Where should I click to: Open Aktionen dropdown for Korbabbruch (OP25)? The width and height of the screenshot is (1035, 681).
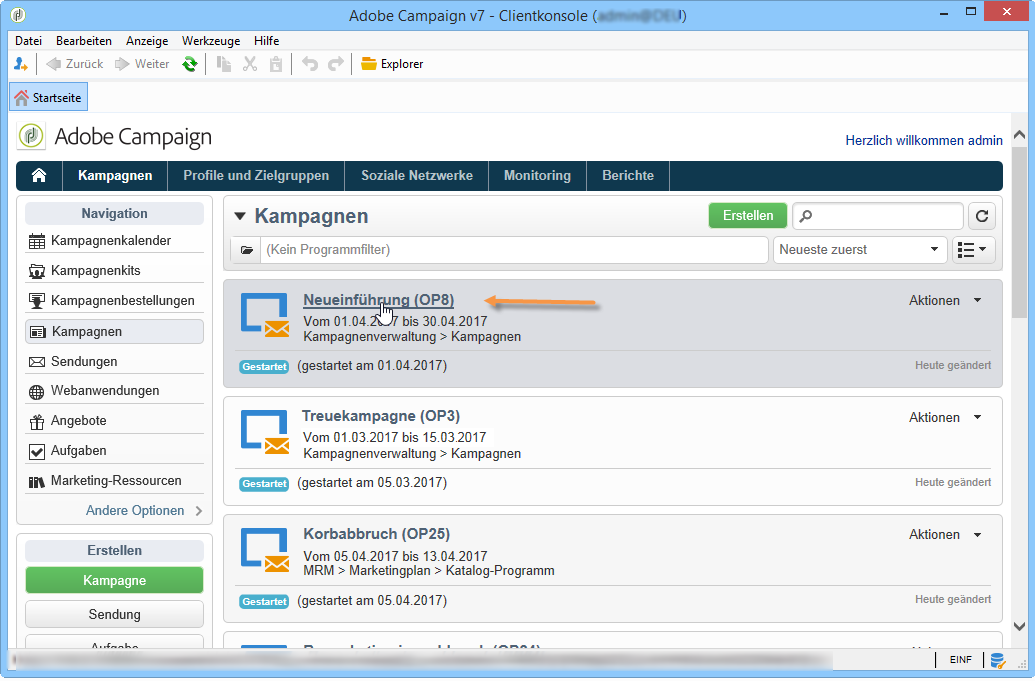(945, 535)
